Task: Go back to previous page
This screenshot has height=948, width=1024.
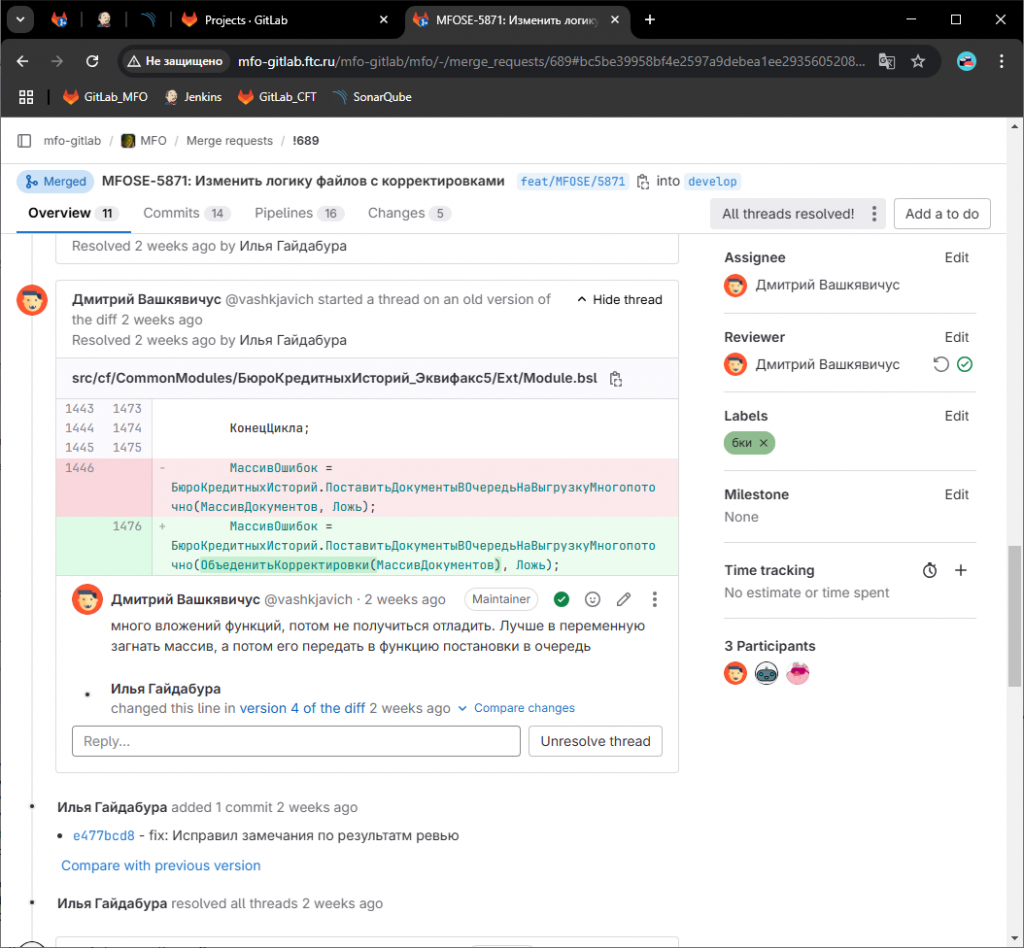Action: [x=22, y=61]
